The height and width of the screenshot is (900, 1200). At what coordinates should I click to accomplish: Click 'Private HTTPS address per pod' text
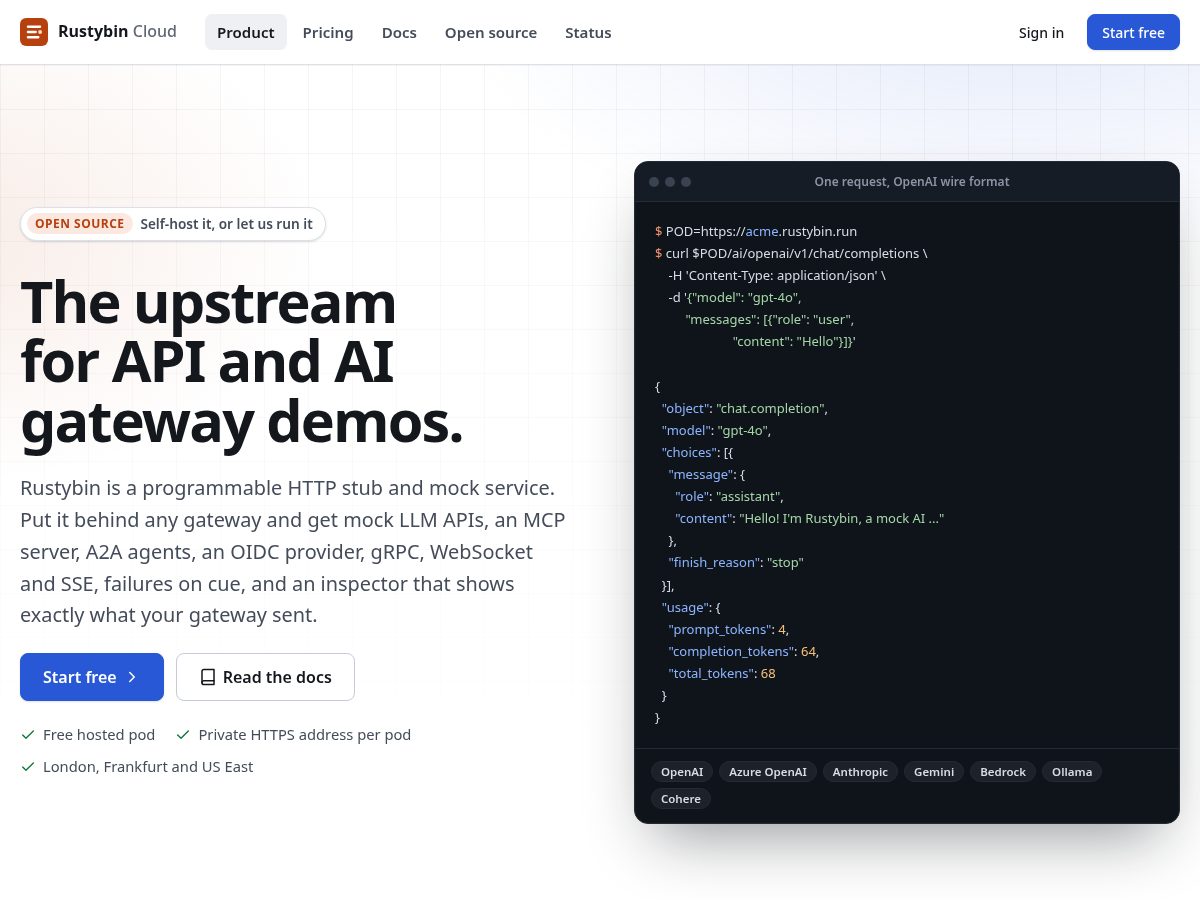coord(305,735)
